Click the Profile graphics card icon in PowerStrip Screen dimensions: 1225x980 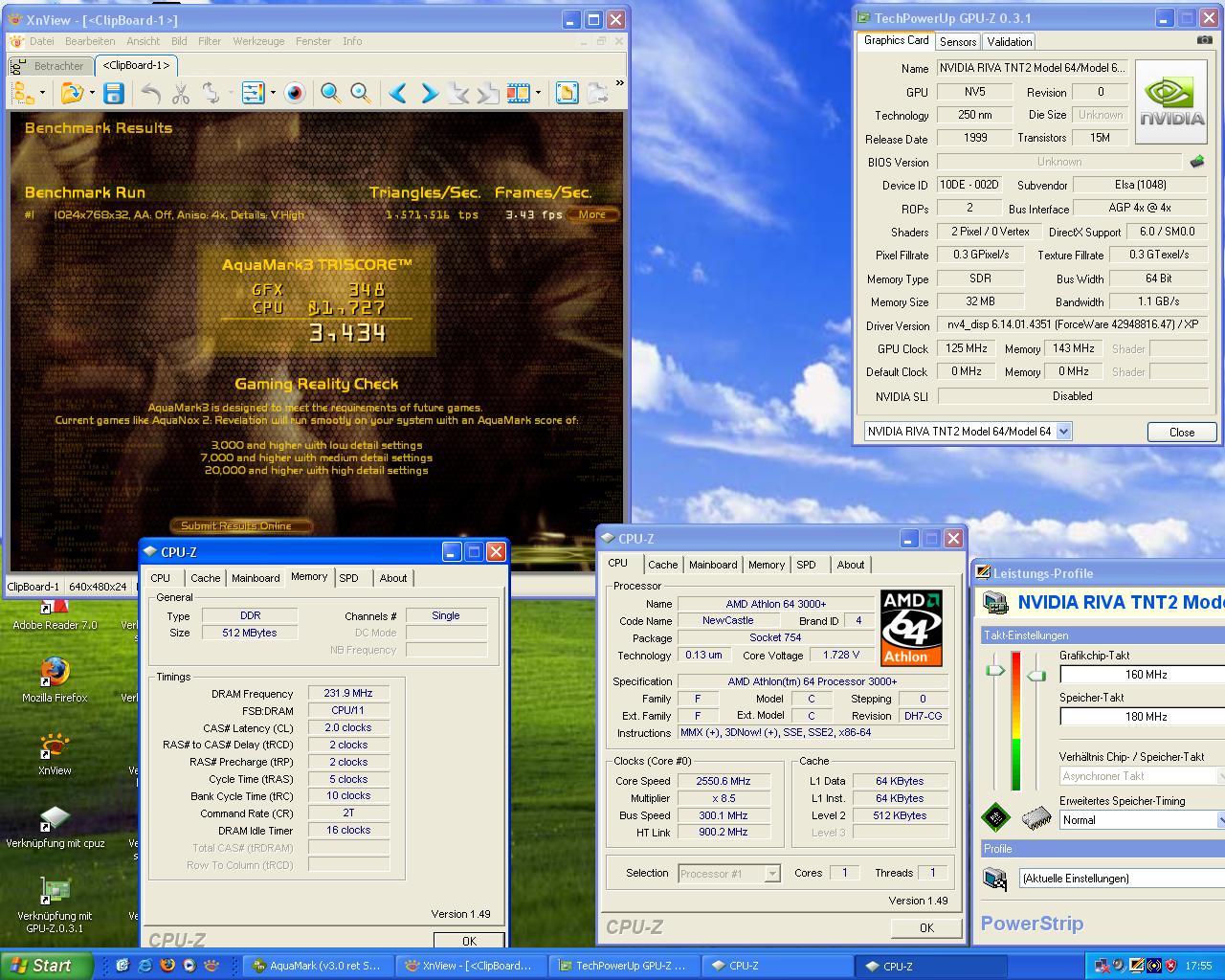pos(996,878)
